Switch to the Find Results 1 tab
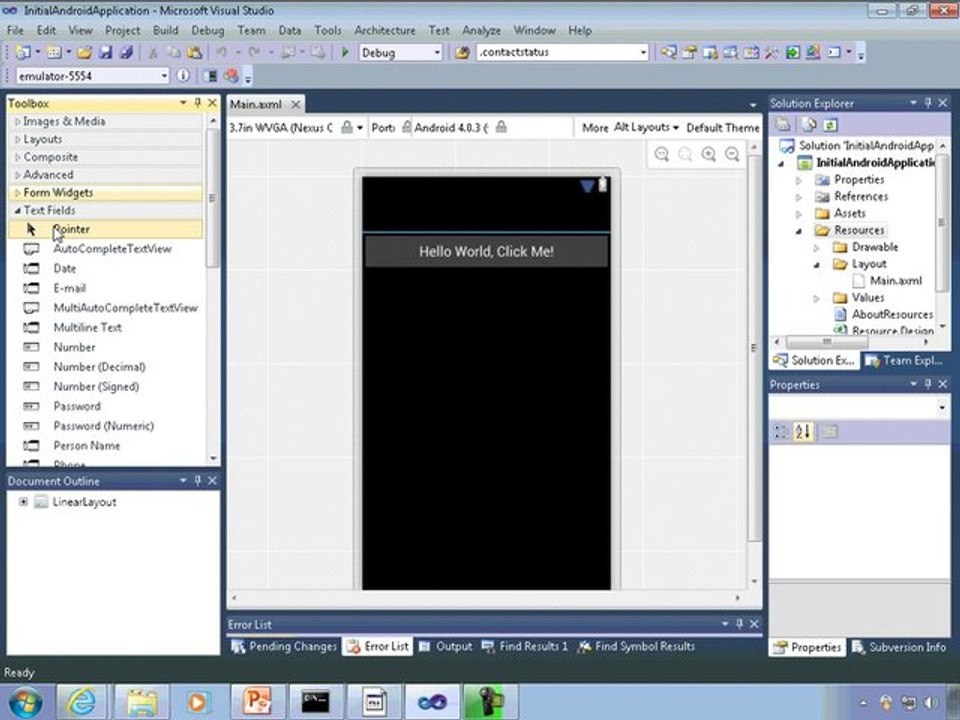 click(525, 647)
